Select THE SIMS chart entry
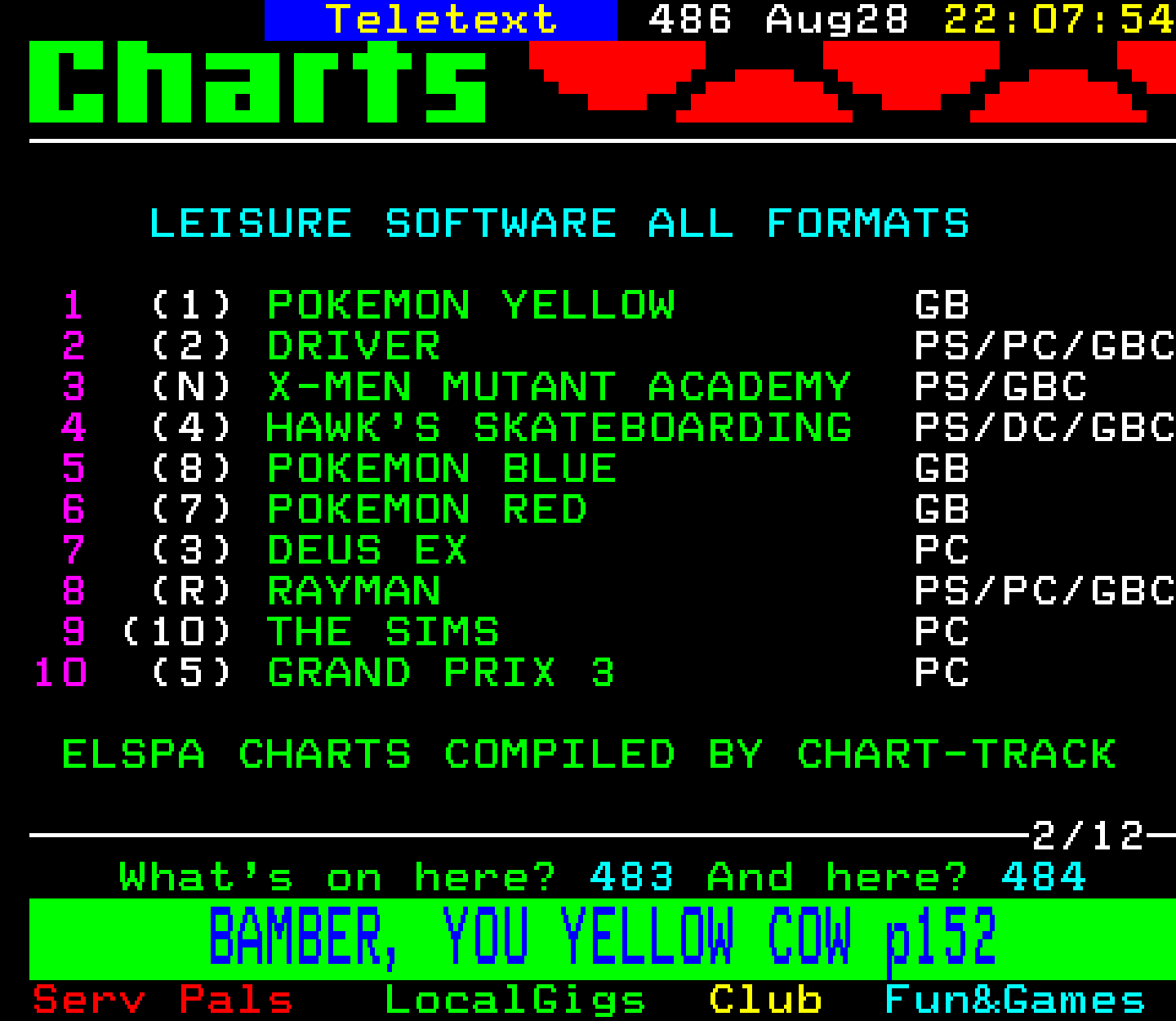Viewport: 1176px width, 1021px height. coord(383,632)
